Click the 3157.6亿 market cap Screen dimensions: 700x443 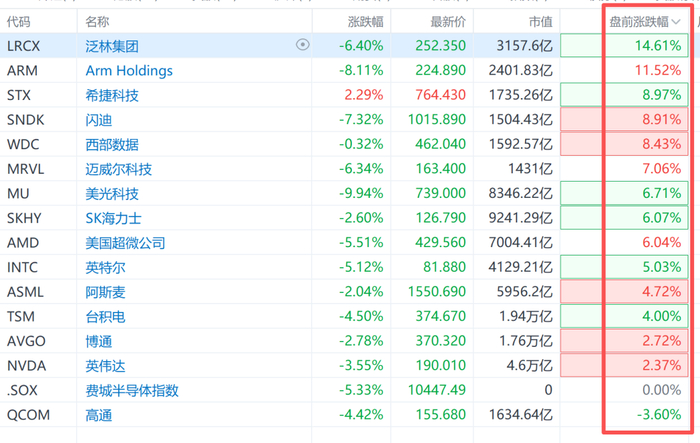525,46
